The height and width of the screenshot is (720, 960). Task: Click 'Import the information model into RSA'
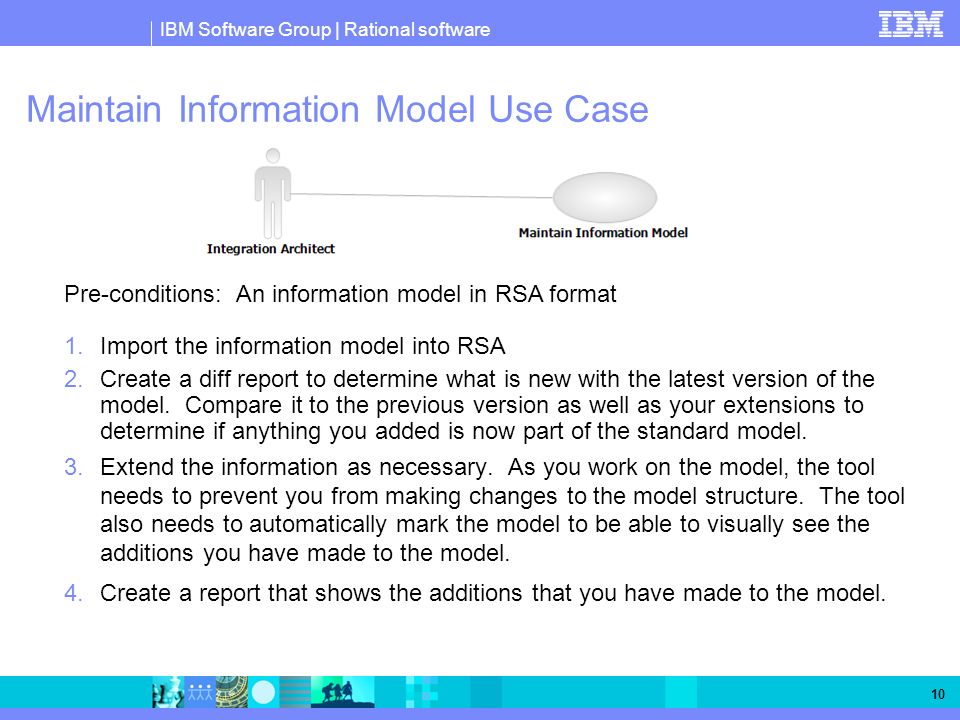[302, 347]
